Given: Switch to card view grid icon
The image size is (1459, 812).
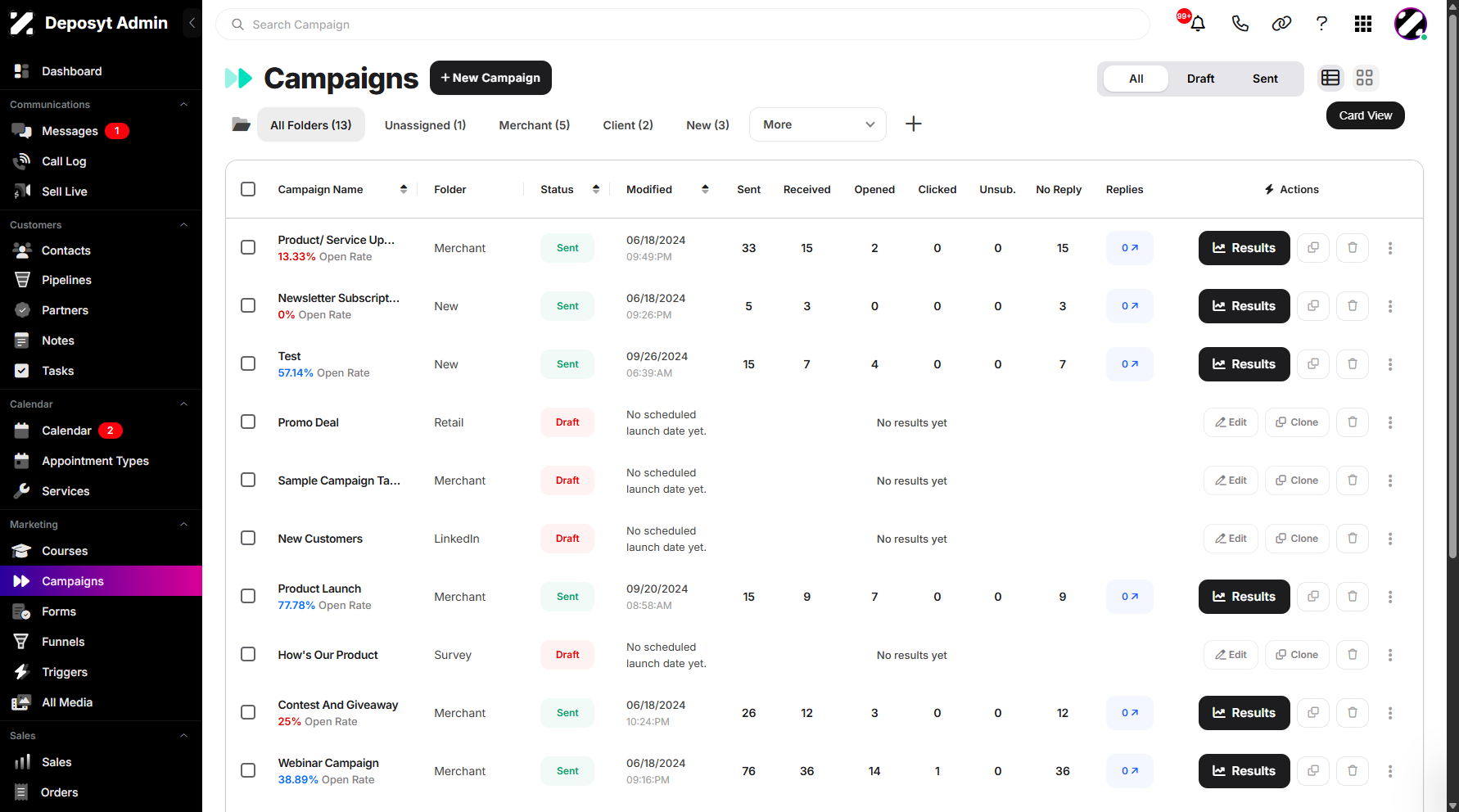Looking at the screenshot, I should point(1364,78).
